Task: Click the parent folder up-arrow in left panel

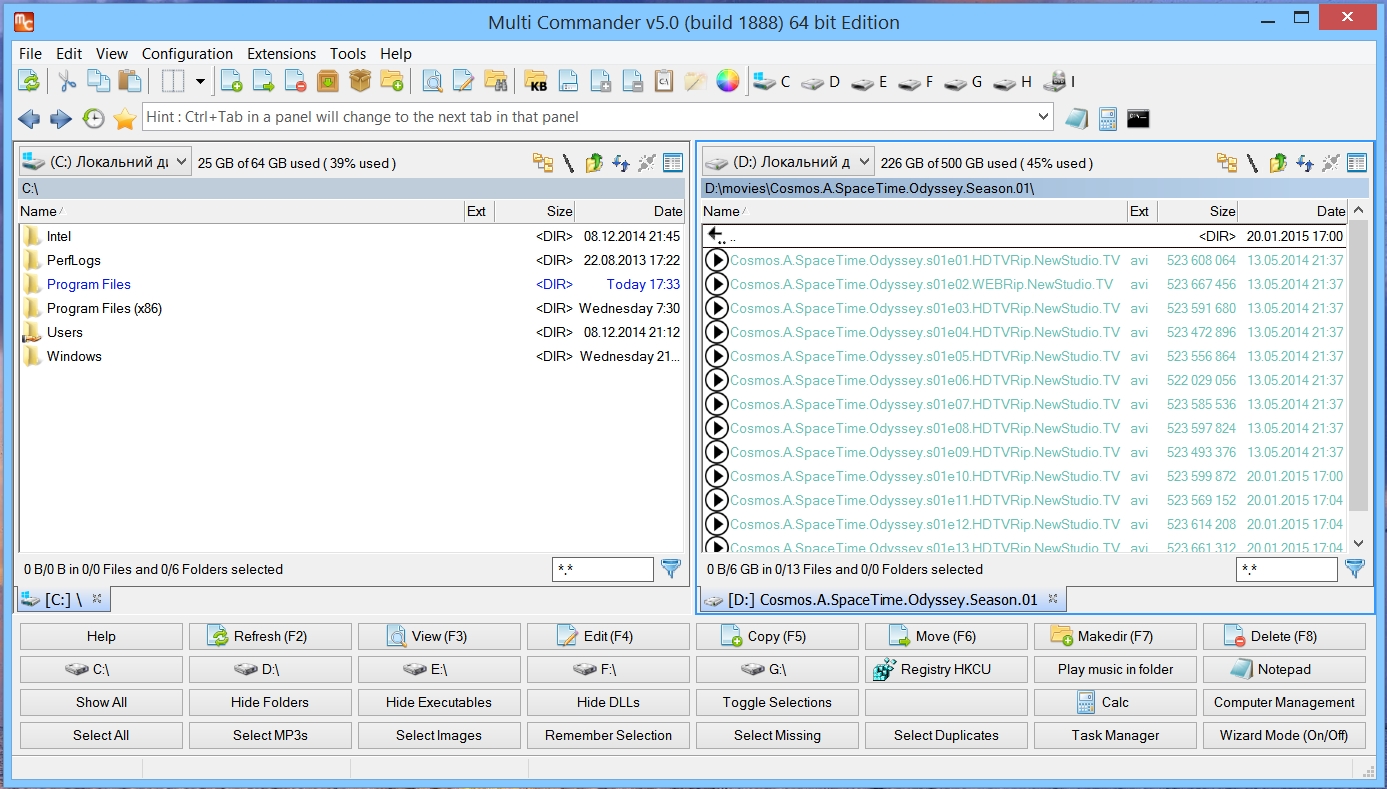Action: tap(594, 163)
